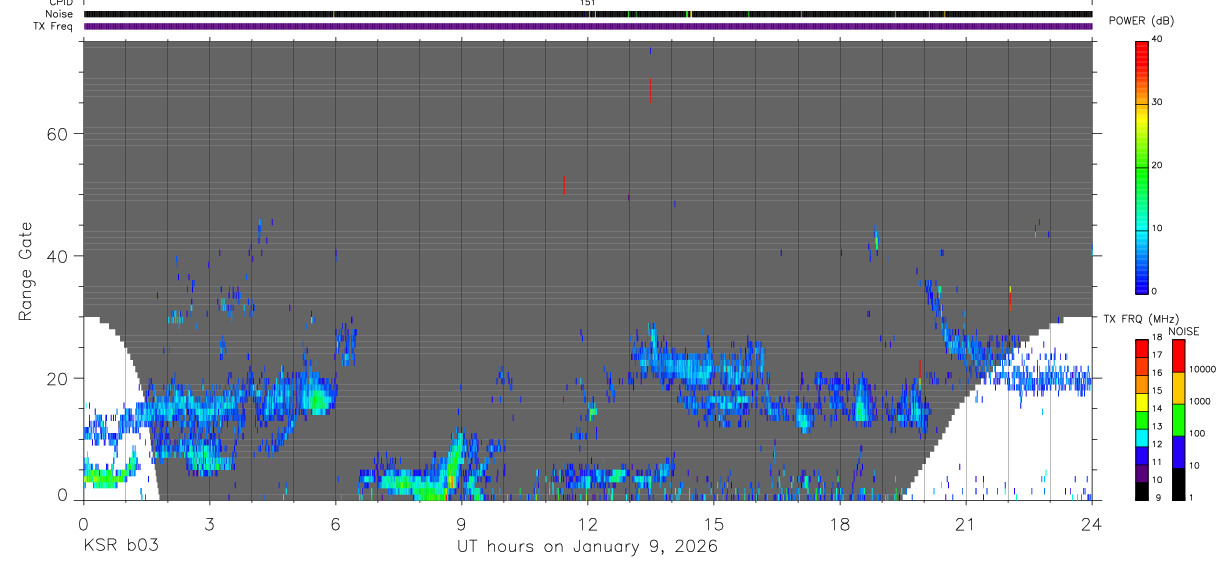Click the POWER (dB) color bar legend
Viewport: 1228px width, 567px height.
(1141, 166)
